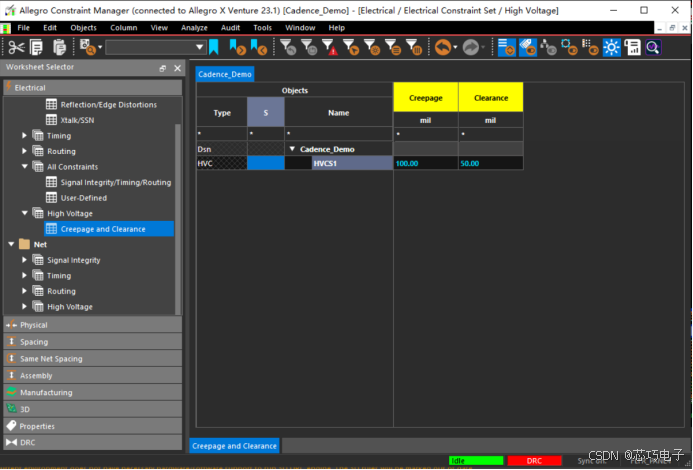The width and height of the screenshot is (693, 470).
Task: Click the filter icon with cursor arrow badge
Action: [351, 47]
